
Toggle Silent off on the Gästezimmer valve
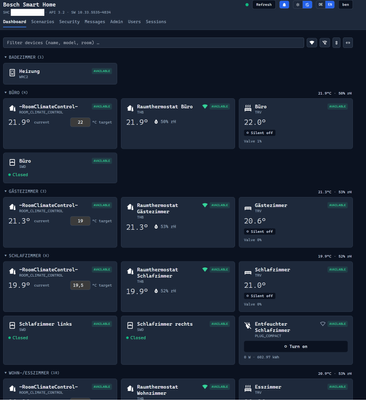[x=260, y=231]
